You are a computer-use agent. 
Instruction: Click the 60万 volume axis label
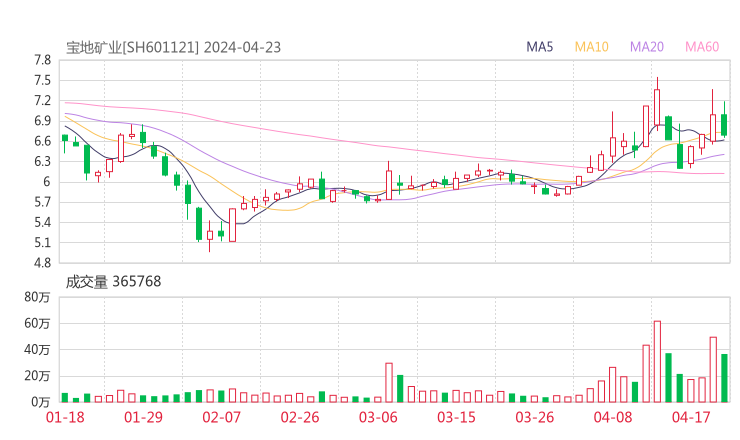click(37, 323)
